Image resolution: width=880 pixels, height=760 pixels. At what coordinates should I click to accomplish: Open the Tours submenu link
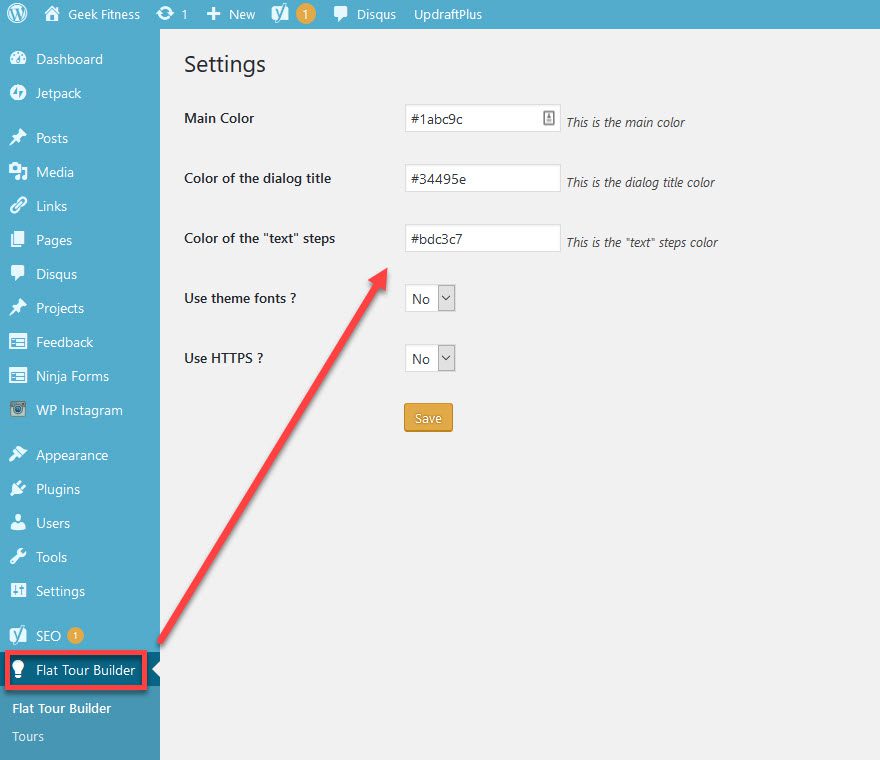[27, 736]
